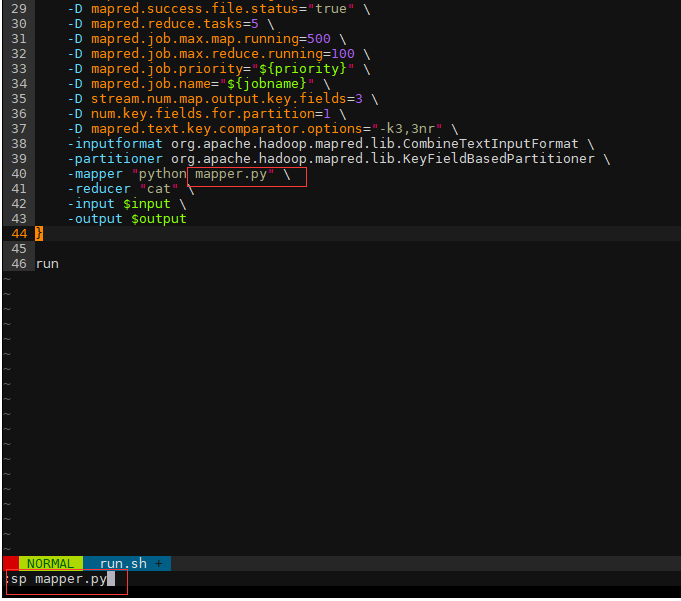
Task: Click run.sh filename in the status line
Action: [123, 563]
